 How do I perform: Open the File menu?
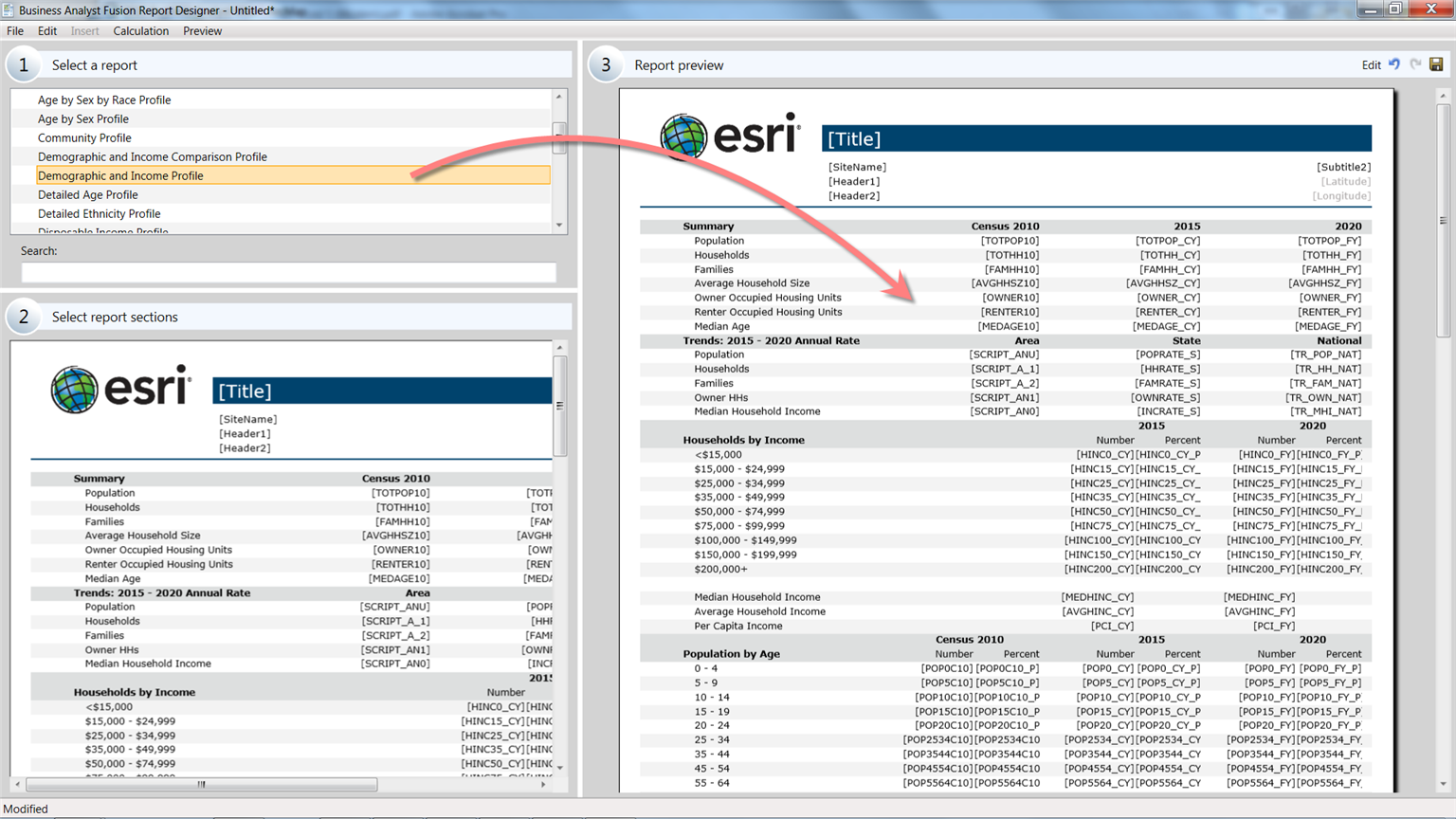tap(15, 31)
